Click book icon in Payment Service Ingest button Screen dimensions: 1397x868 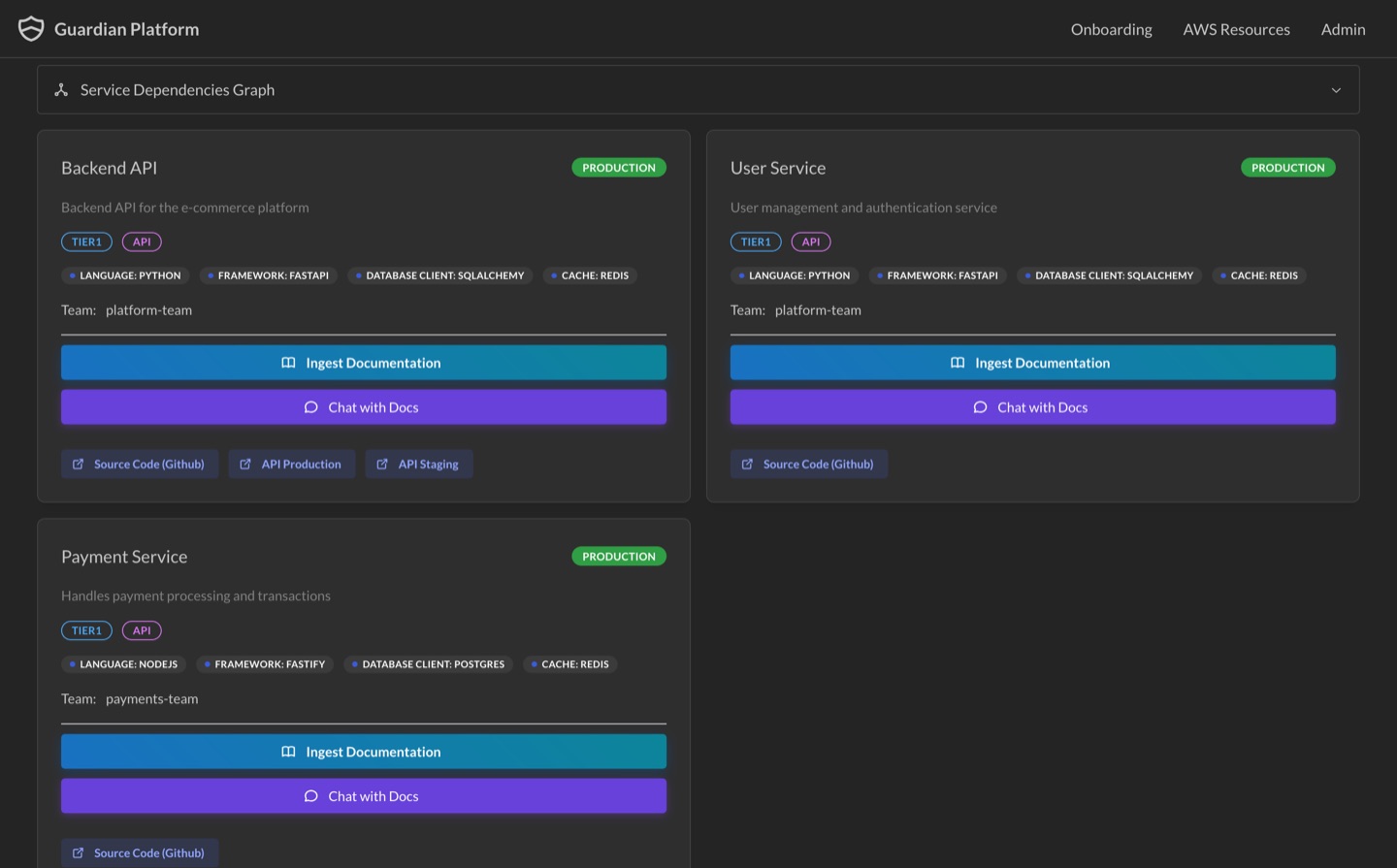point(288,752)
